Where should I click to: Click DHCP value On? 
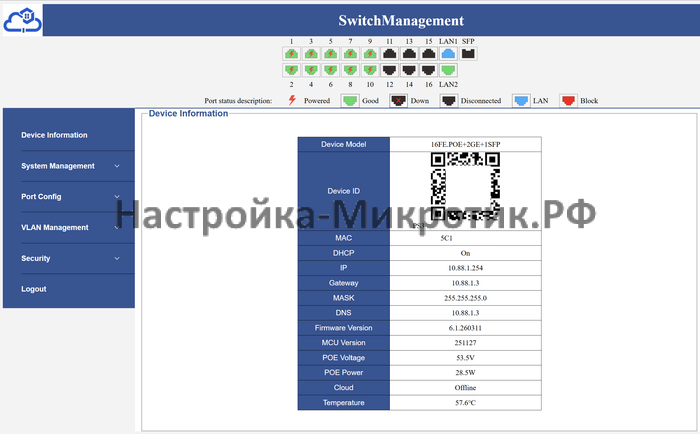465,253
